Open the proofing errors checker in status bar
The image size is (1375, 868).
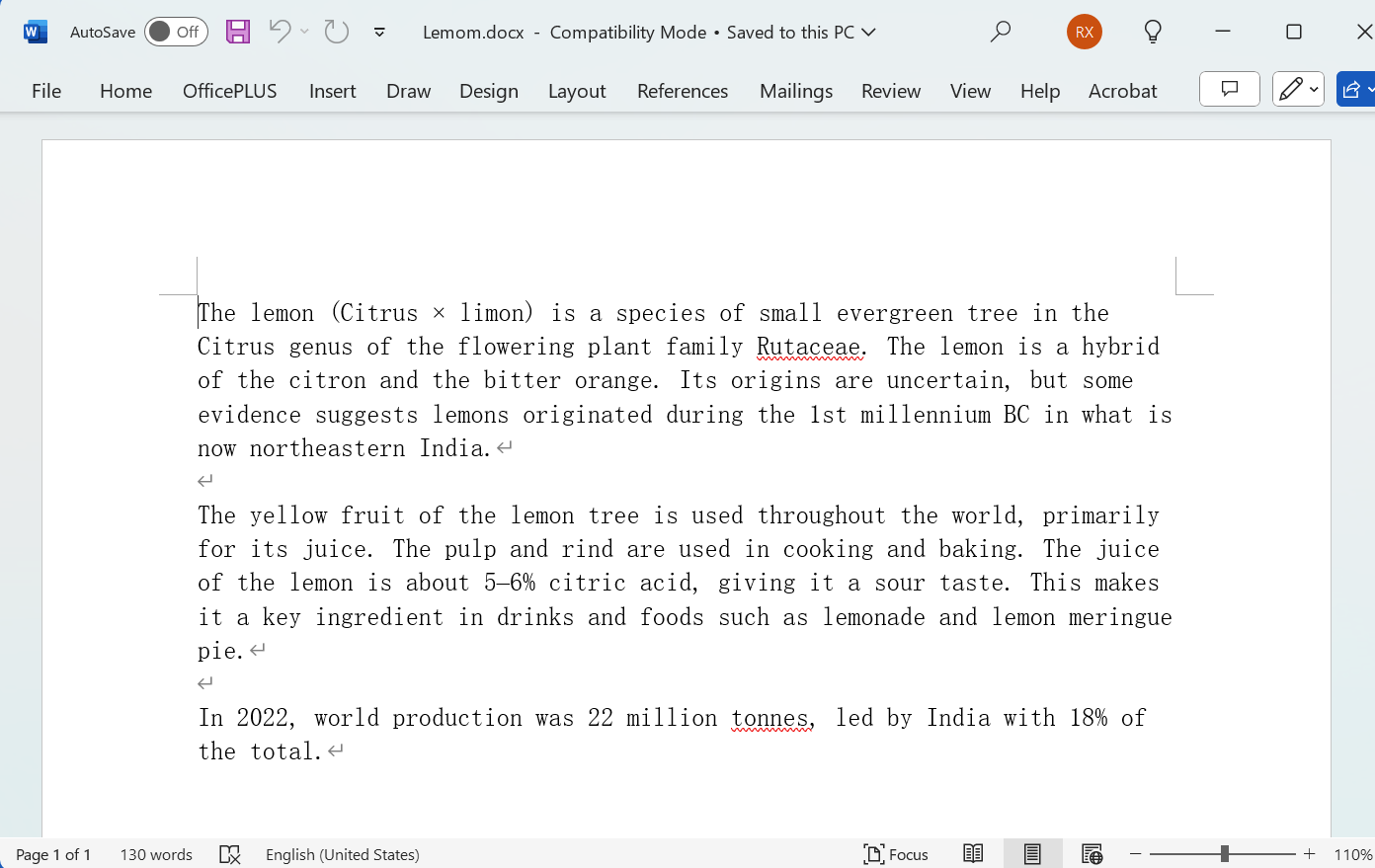pyautogui.click(x=229, y=853)
